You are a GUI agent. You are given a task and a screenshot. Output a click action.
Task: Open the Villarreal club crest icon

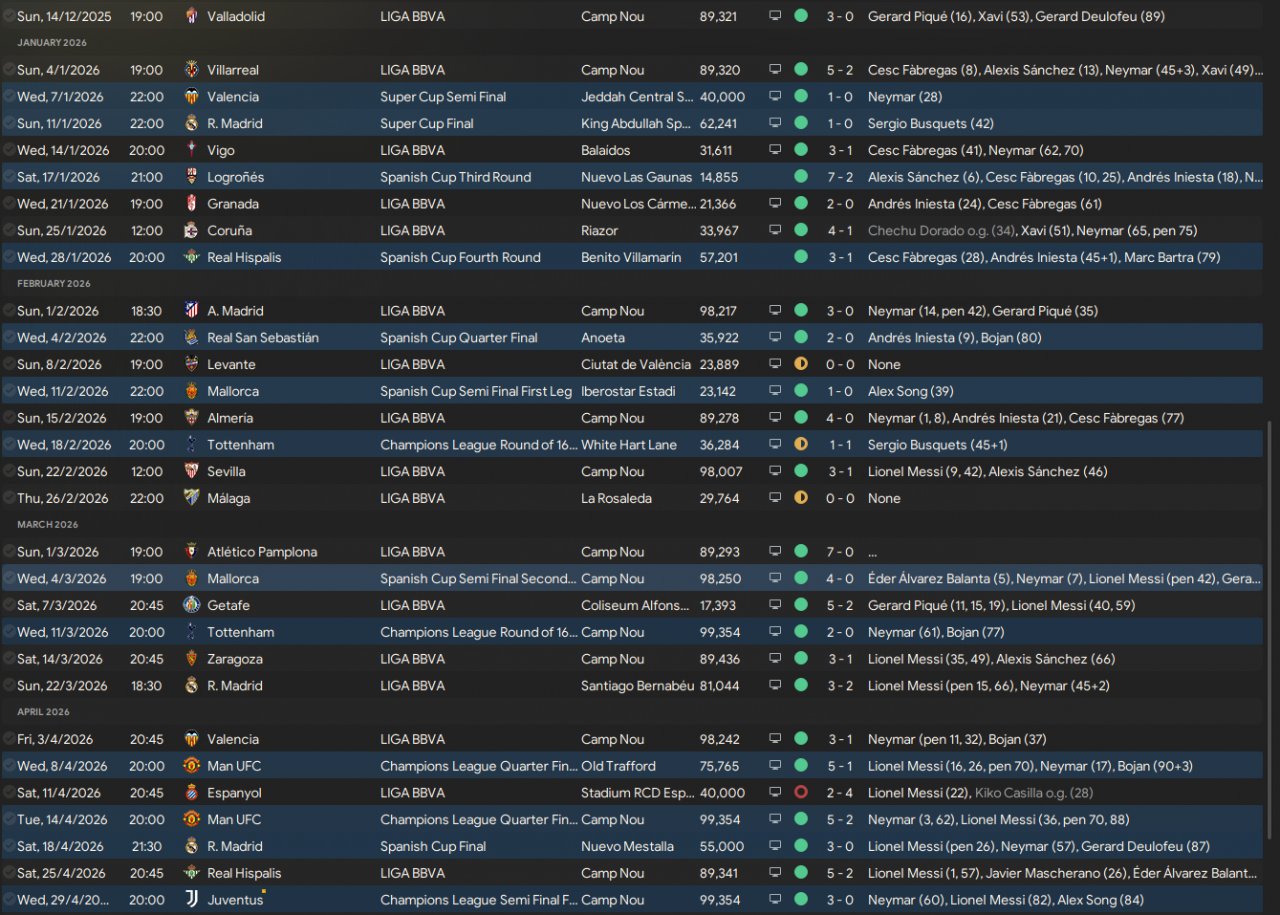192,70
